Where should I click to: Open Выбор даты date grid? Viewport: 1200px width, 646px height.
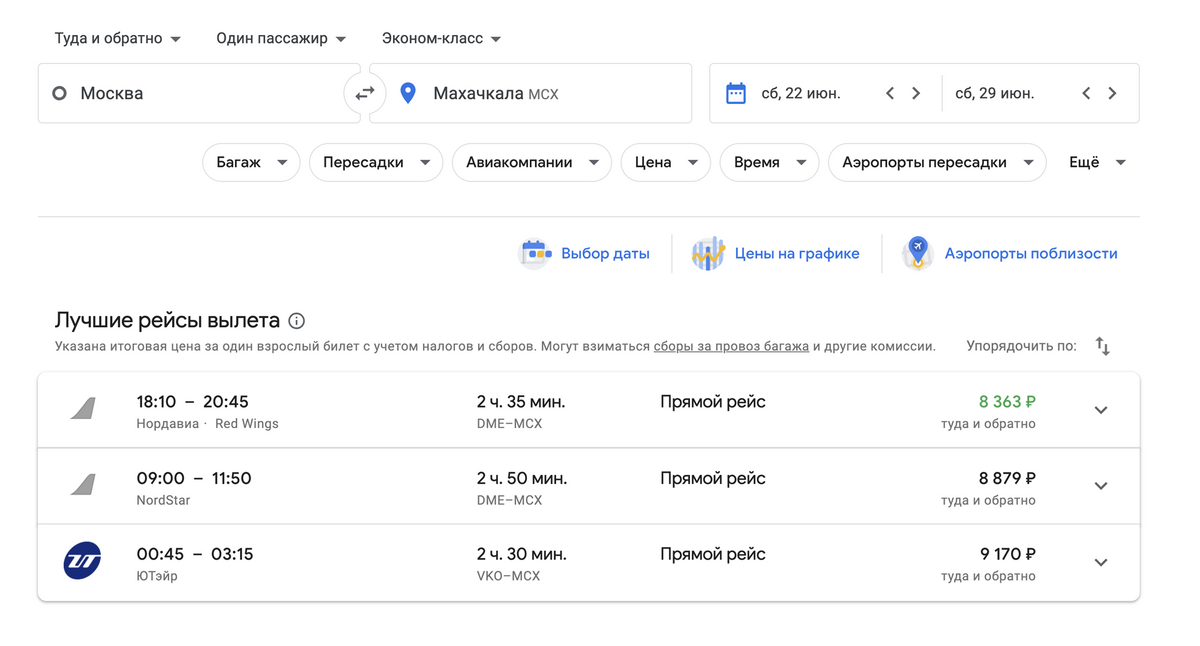586,254
